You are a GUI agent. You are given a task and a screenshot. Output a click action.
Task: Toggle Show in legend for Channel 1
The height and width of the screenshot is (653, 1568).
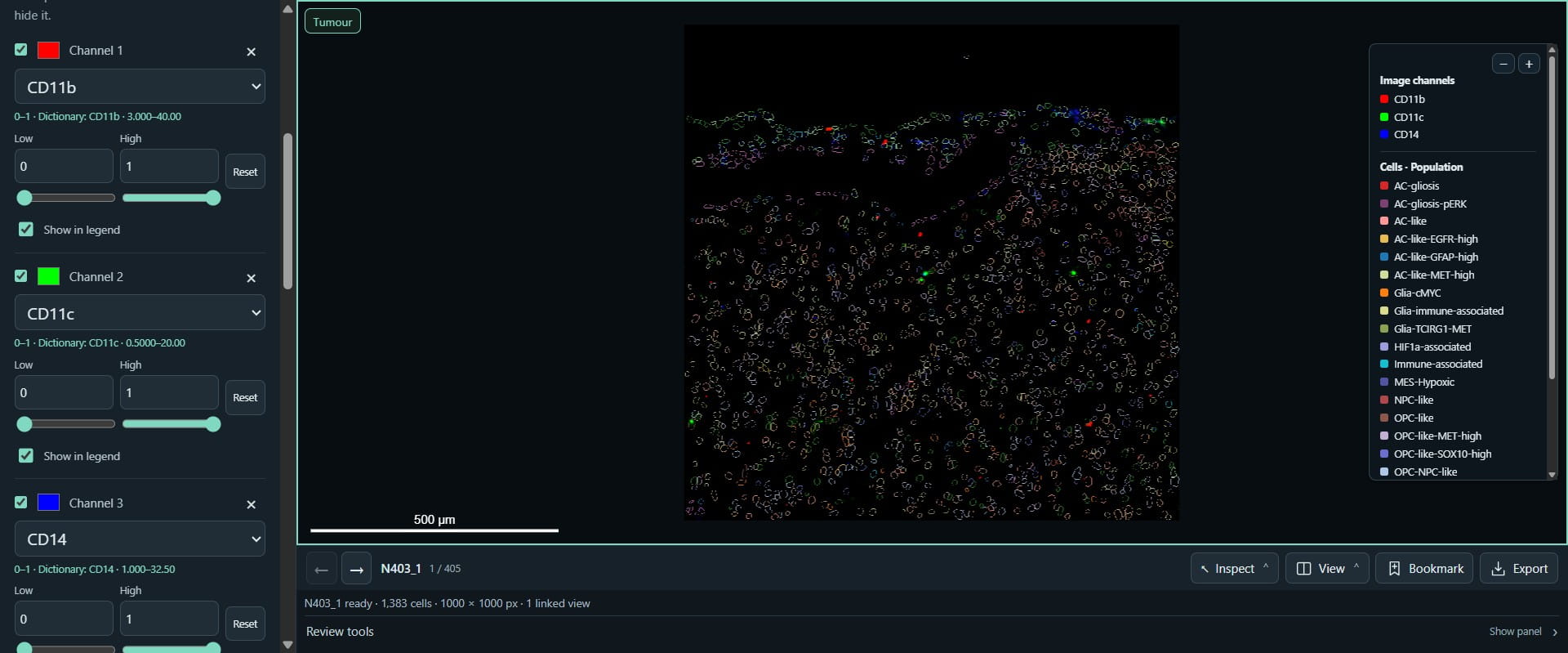[26, 230]
